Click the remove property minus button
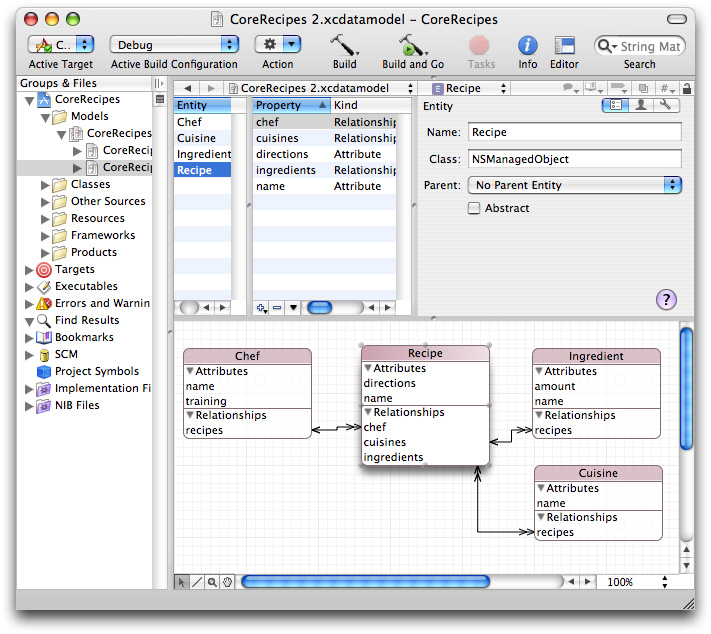Image resolution: width=711 pixels, height=634 pixels. [277, 308]
